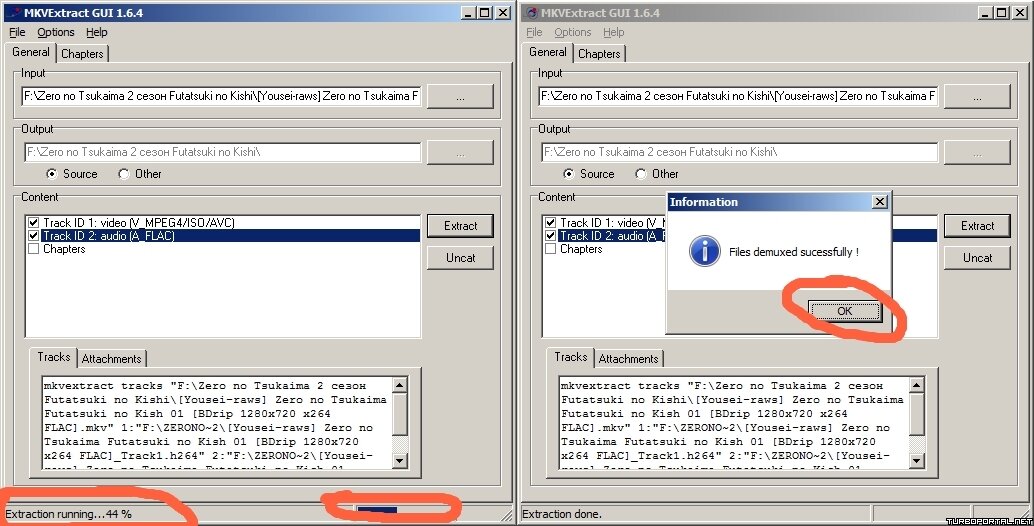Click the Input path field in right window
This screenshot has width=1034, height=526.
(739, 96)
